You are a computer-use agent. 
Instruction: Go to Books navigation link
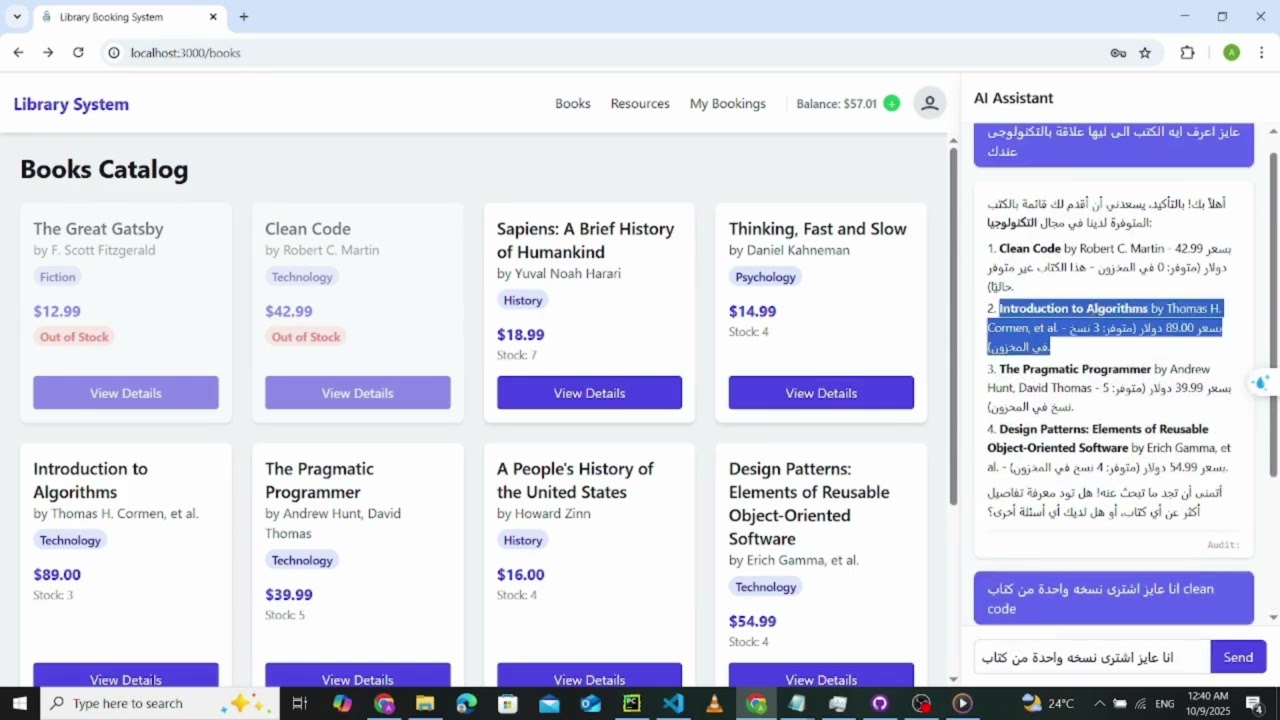pyautogui.click(x=573, y=103)
